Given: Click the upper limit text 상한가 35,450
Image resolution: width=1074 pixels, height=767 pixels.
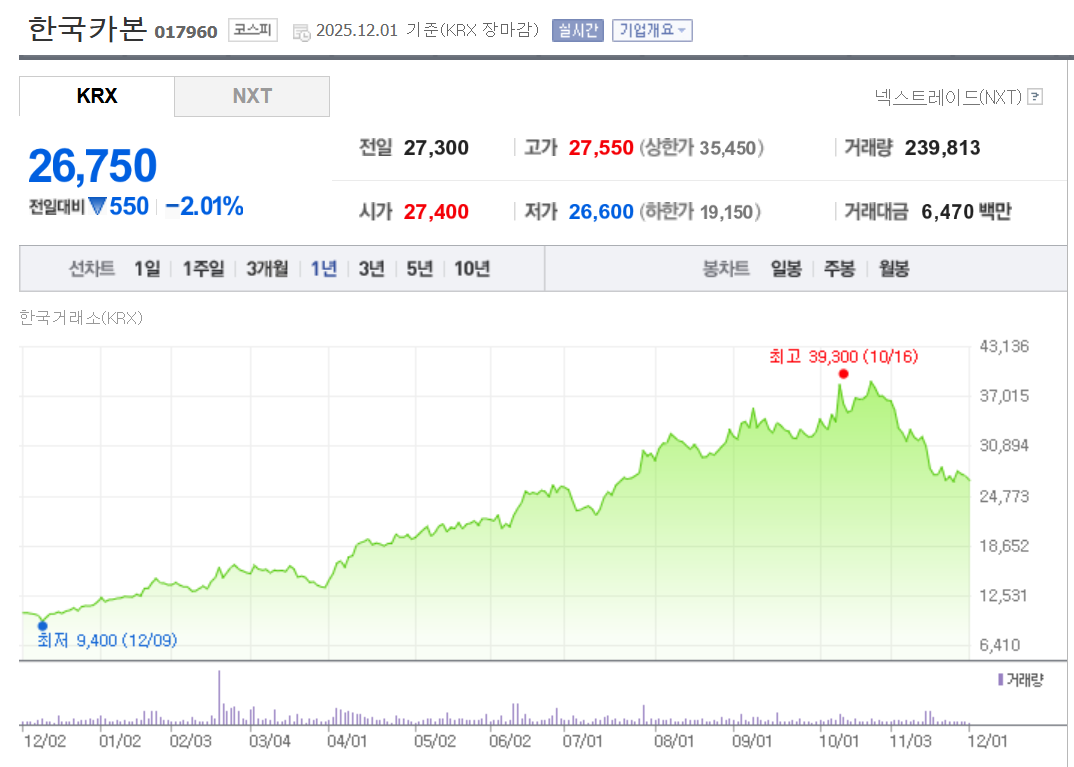Looking at the screenshot, I should (701, 148).
